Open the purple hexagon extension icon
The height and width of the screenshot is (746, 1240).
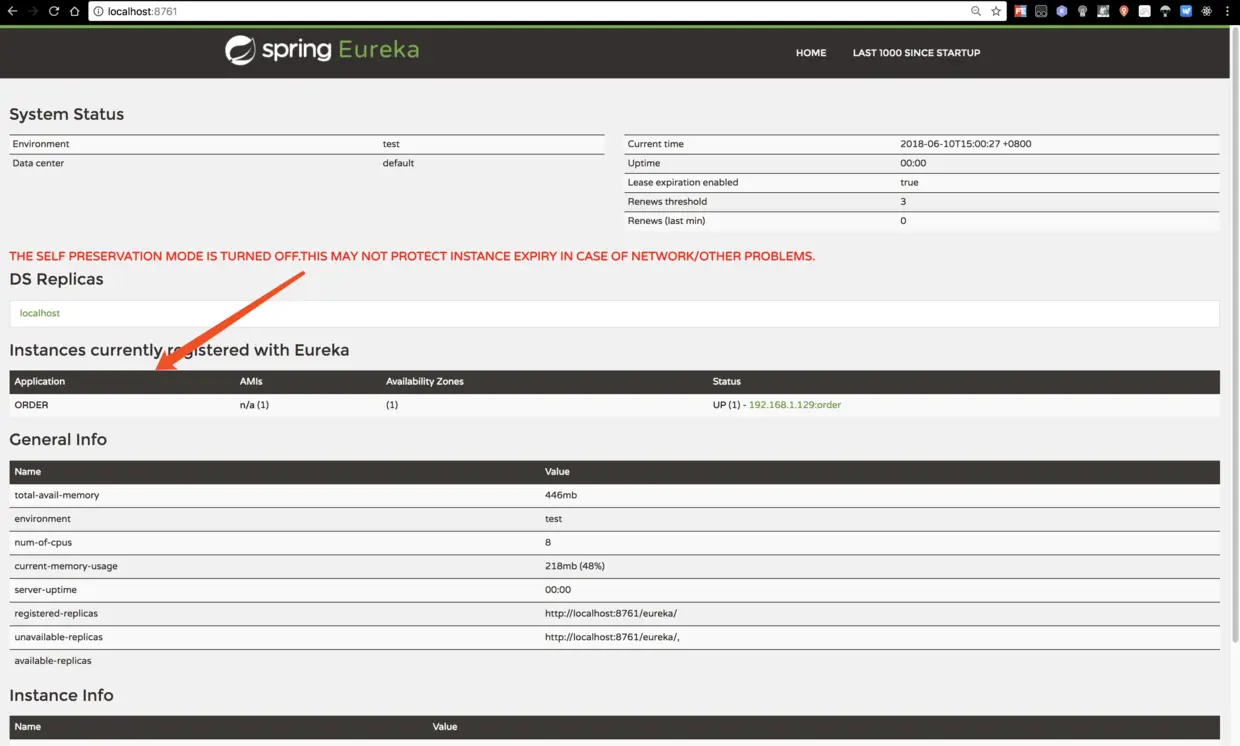(1062, 11)
